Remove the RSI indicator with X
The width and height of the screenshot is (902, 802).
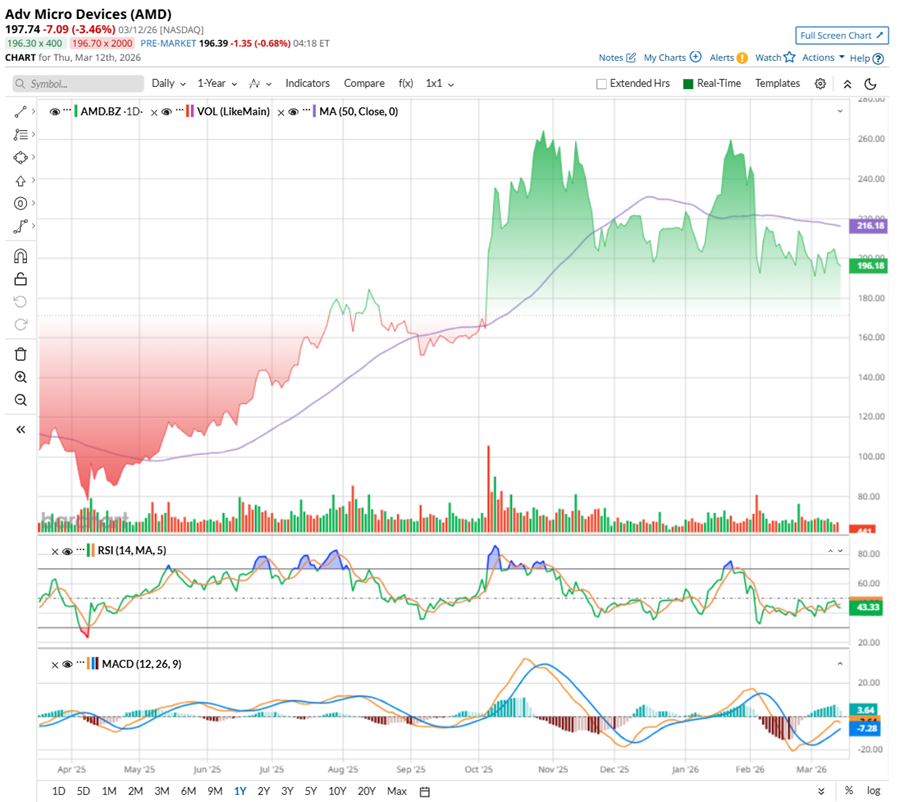[55, 552]
